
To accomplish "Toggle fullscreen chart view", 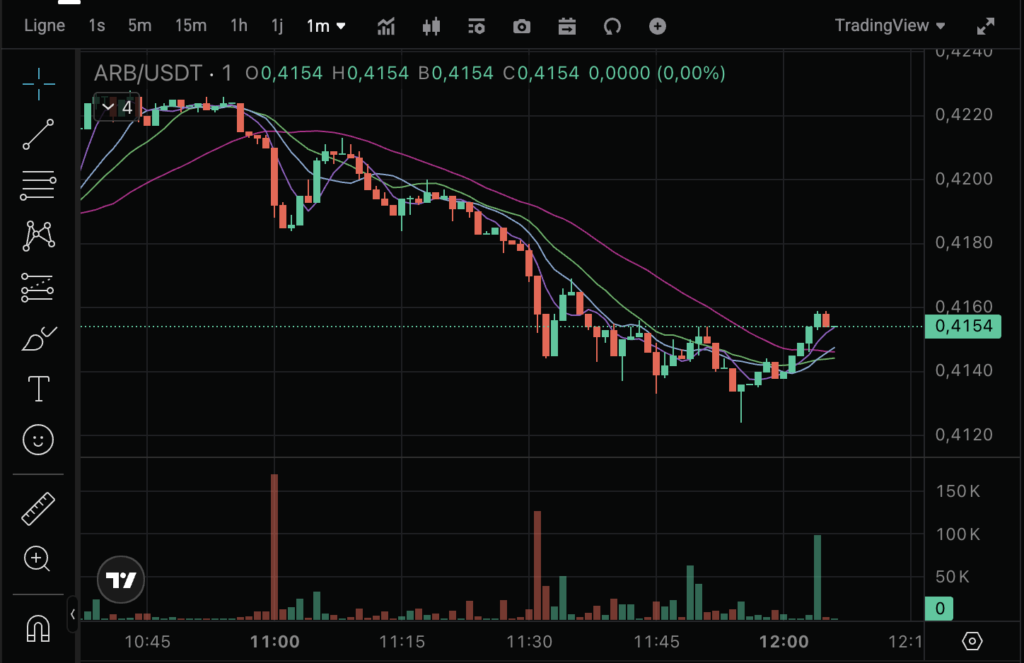I will pos(986,26).
